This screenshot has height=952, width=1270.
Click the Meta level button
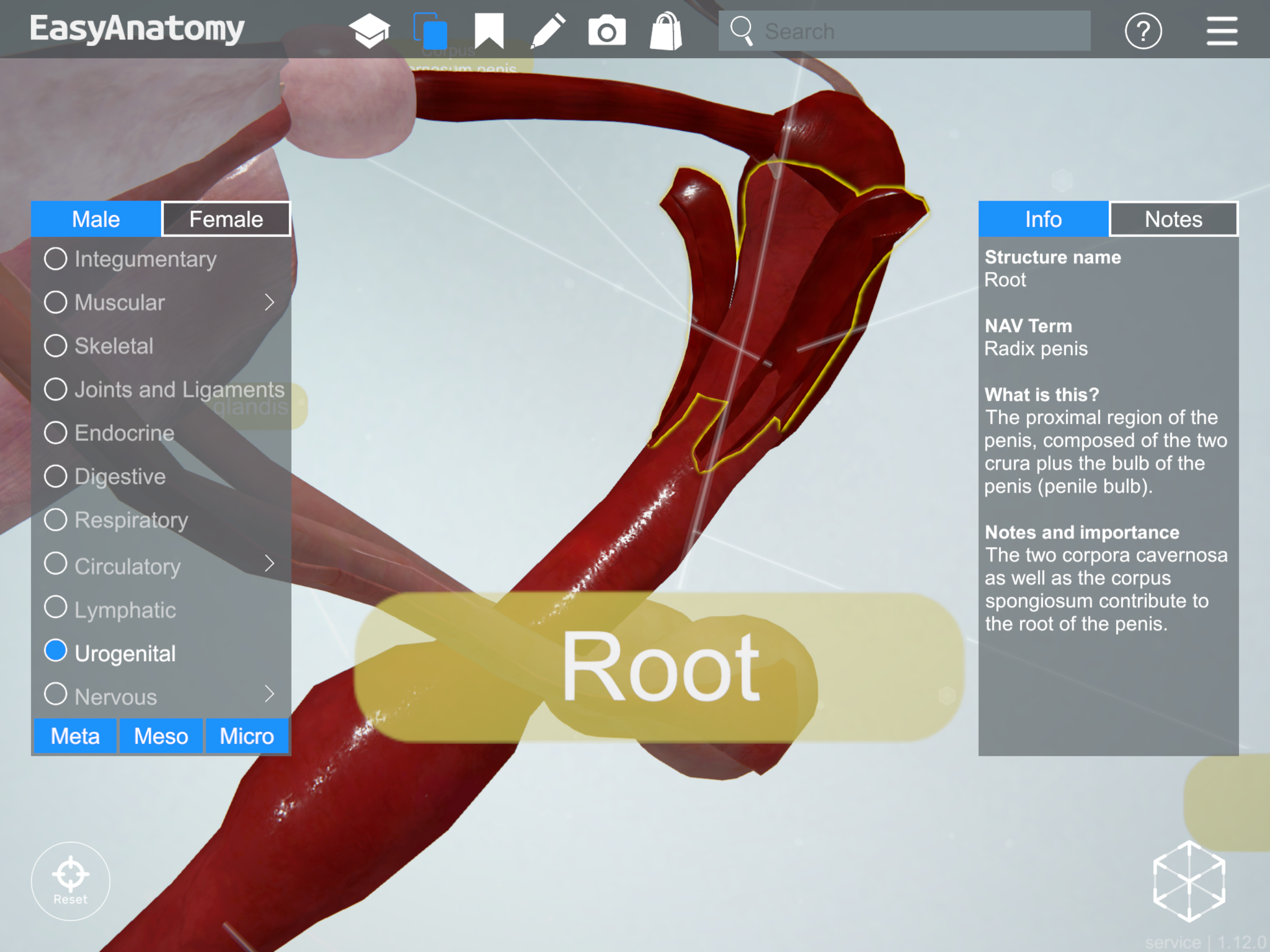click(75, 735)
